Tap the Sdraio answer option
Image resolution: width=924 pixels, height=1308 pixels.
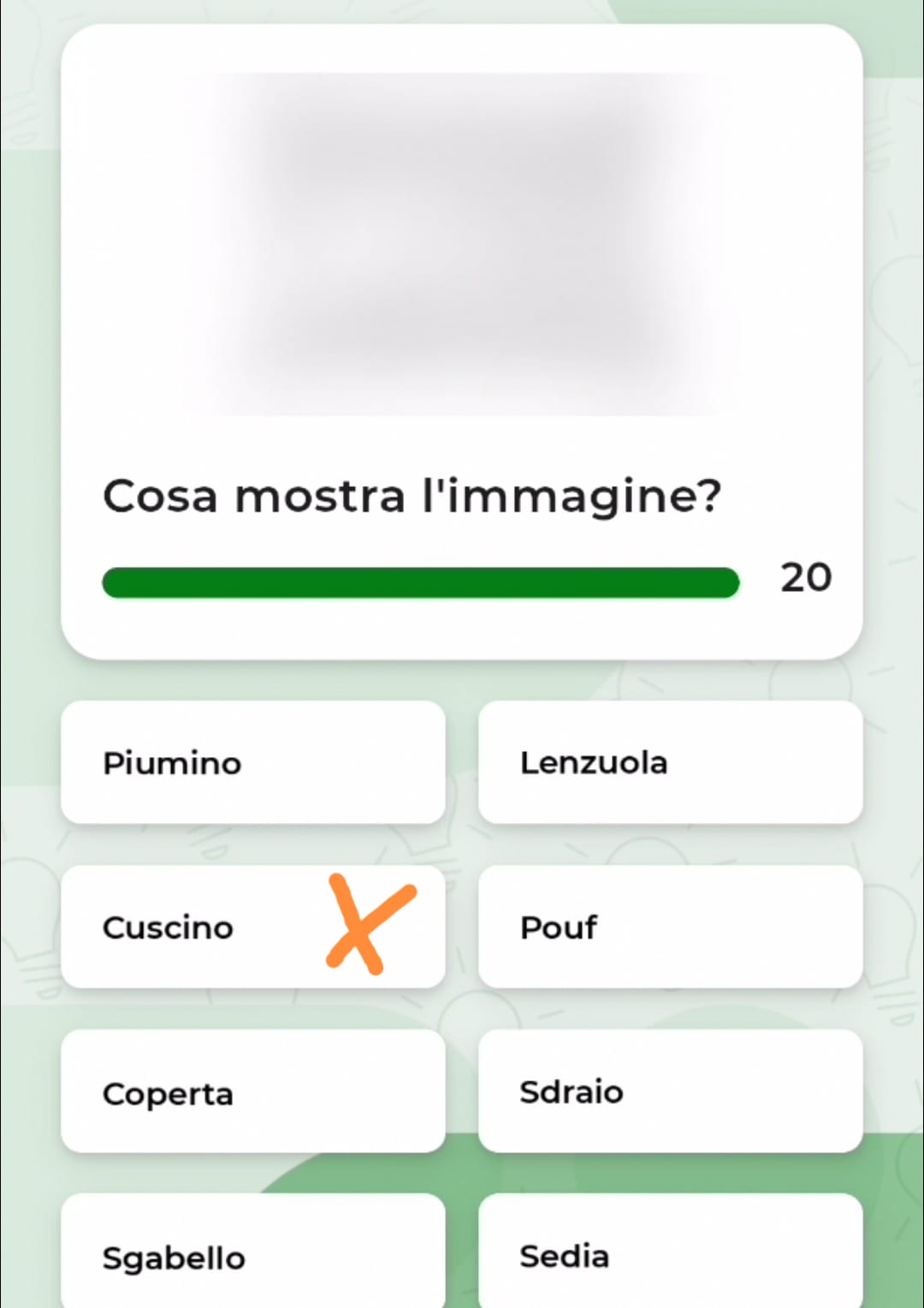point(671,1091)
